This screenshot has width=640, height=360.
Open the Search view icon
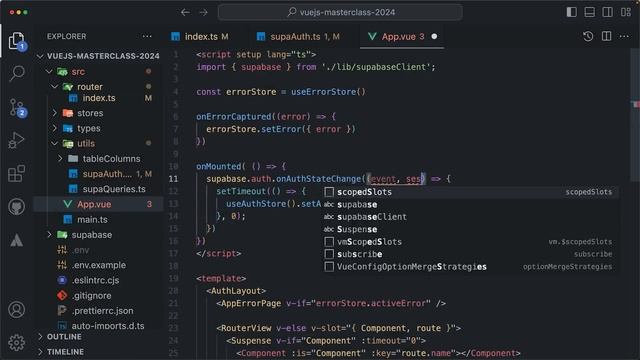click(17, 74)
